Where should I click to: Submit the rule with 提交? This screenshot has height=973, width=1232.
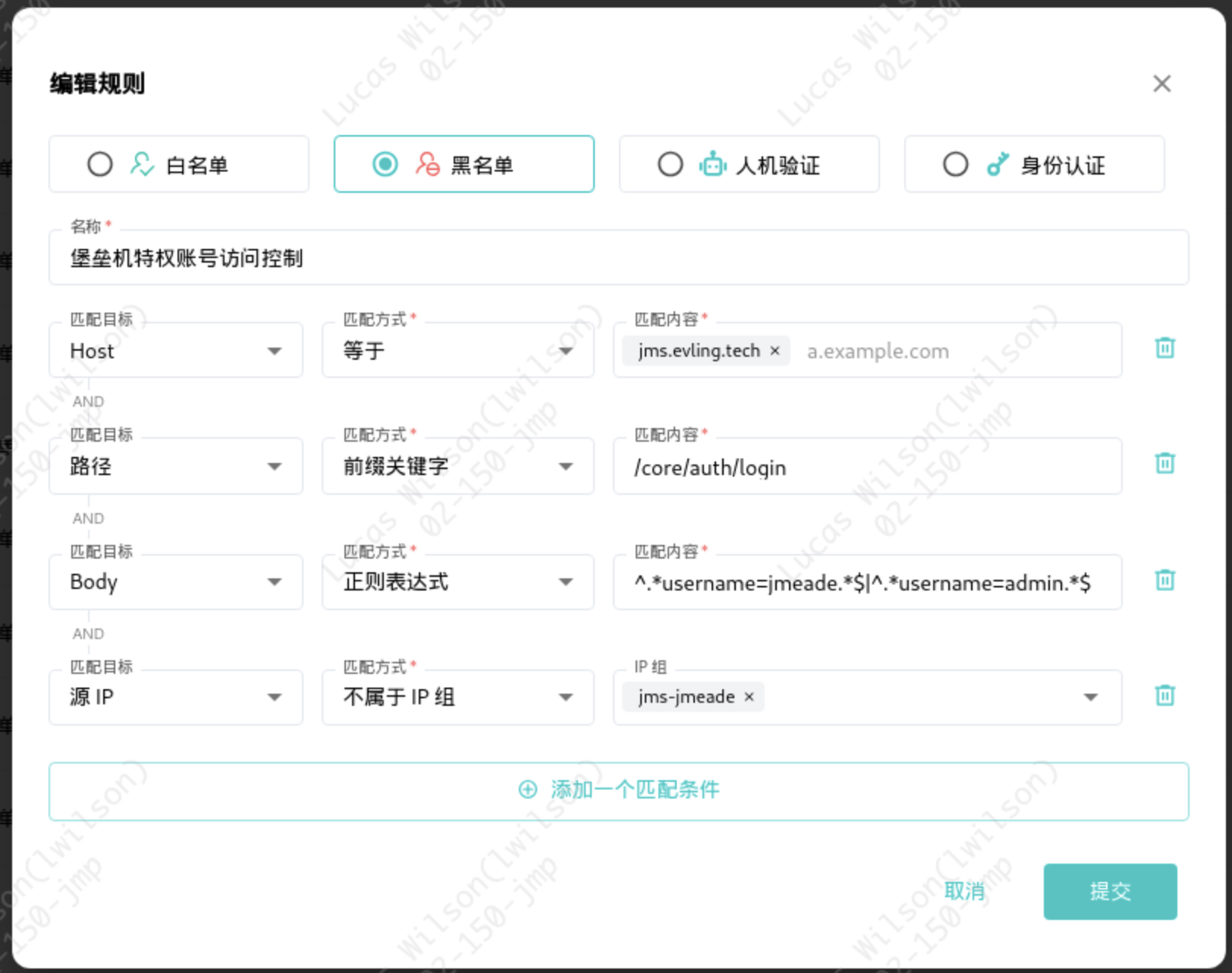pyautogui.click(x=1110, y=891)
